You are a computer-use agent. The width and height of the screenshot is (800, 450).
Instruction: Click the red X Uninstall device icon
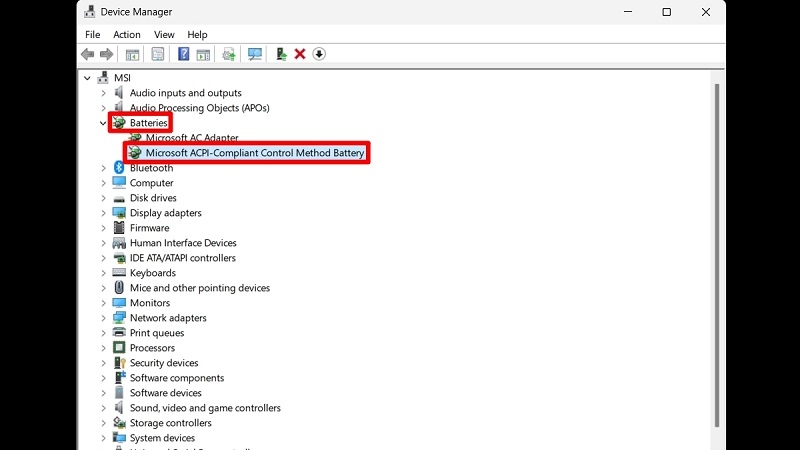tap(299, 54)
